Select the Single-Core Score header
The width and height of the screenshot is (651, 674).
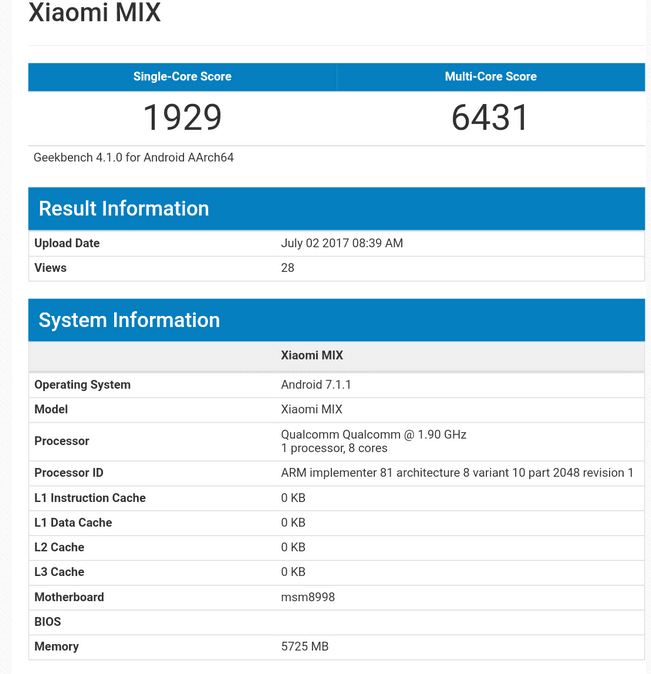click(182, 77)
